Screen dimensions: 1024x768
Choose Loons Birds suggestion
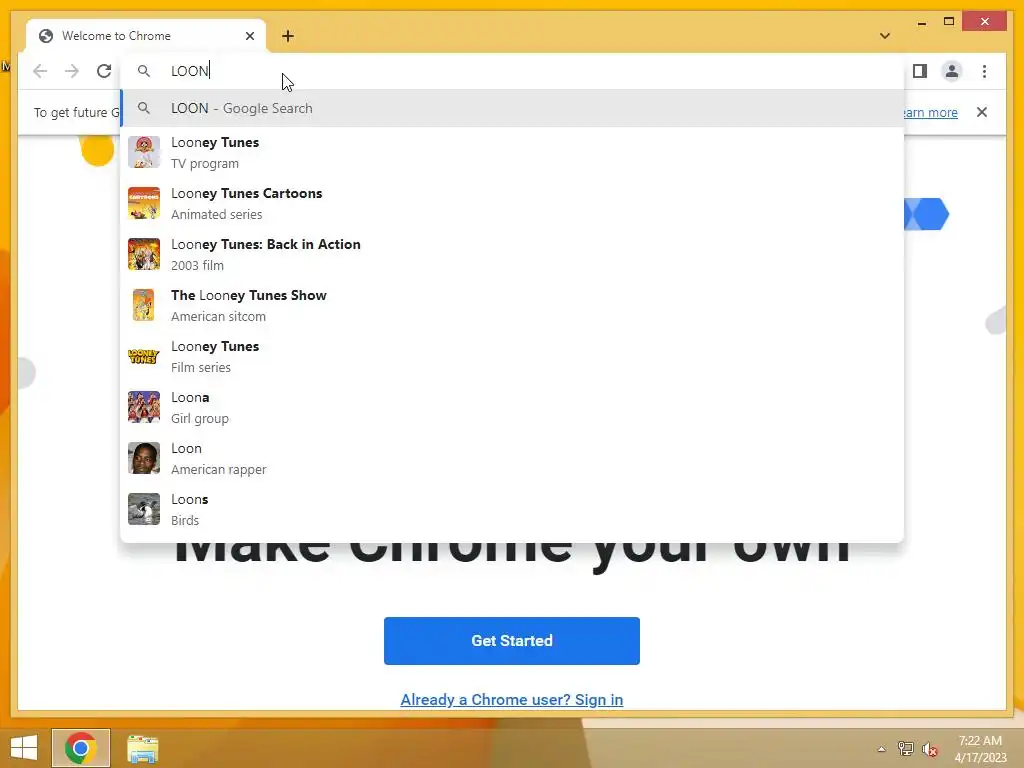pos(513,509)
